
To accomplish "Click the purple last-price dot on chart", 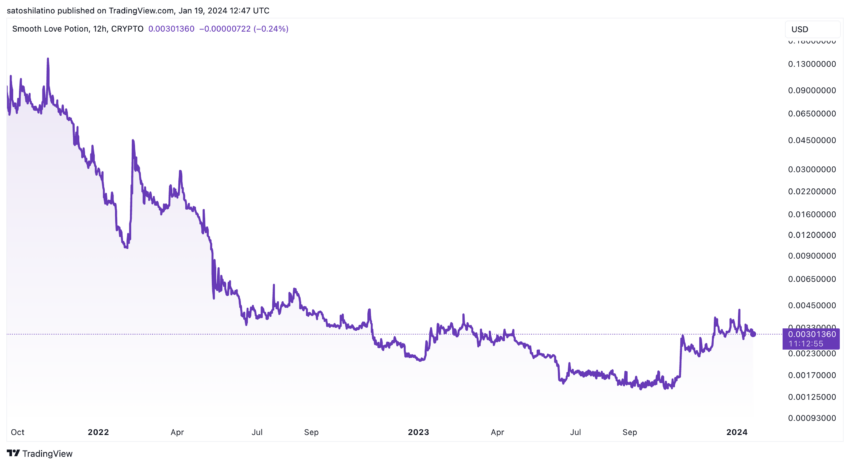I will tap(753, 334).
